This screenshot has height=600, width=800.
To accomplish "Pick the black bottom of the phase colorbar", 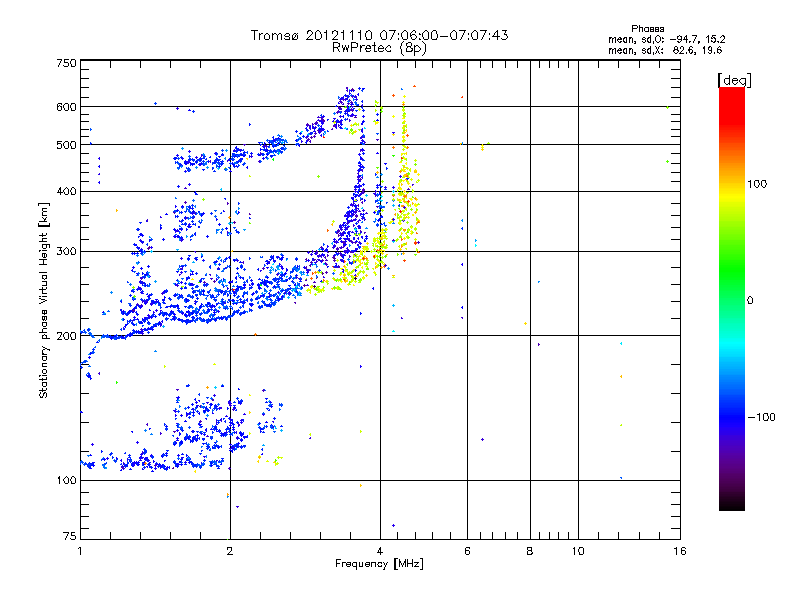I will [x=732, y=503].
